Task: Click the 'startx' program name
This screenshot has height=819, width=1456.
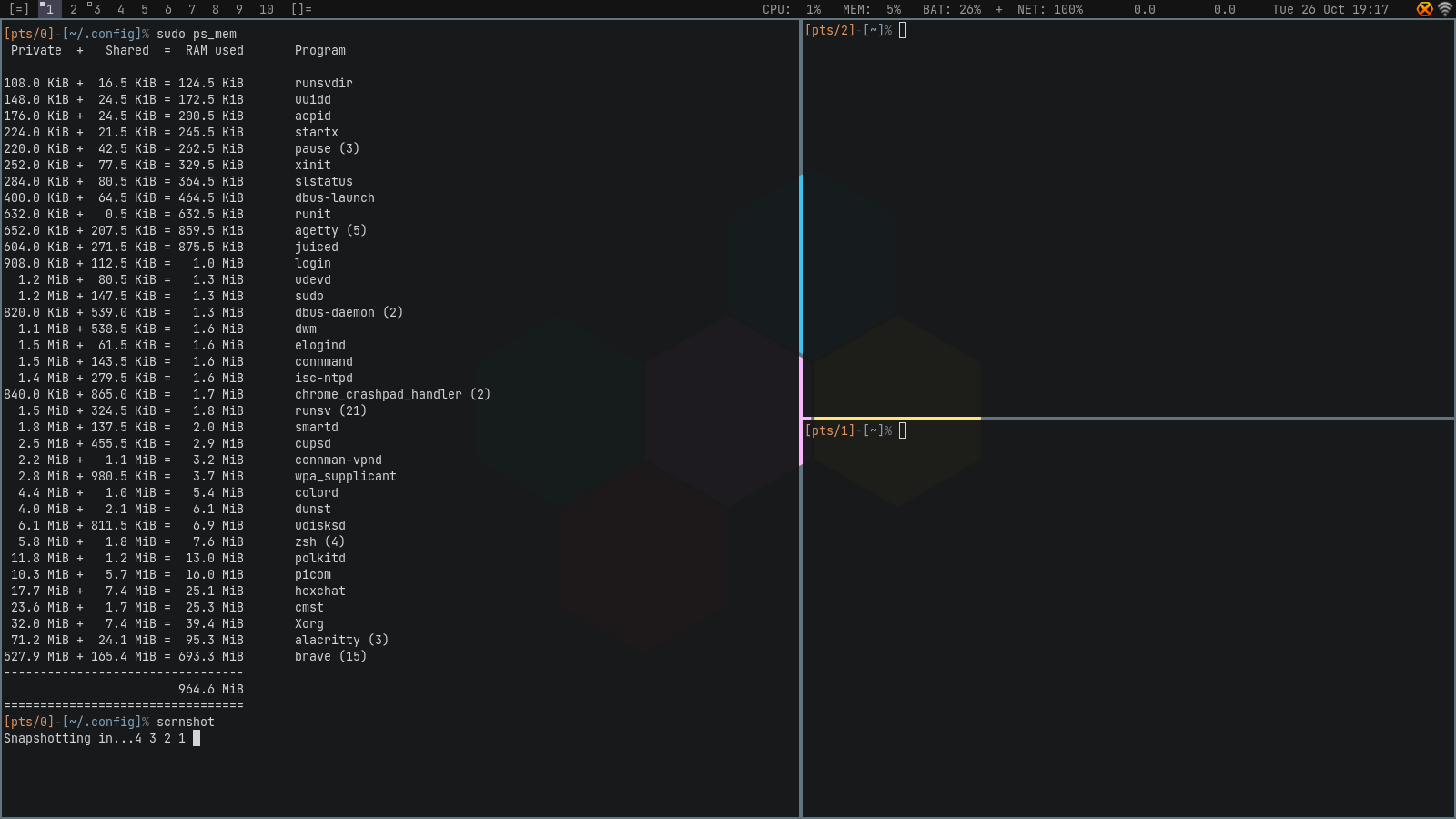Action: click(x=317, y=133)
